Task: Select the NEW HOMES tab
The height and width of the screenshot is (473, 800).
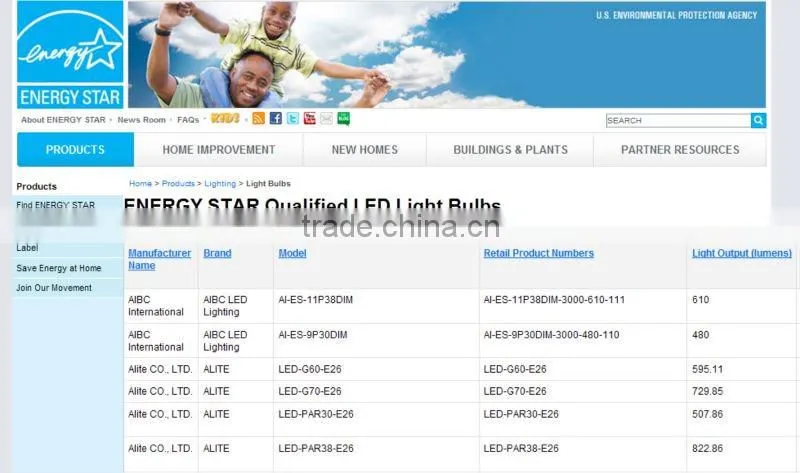Action: [365, 150]
